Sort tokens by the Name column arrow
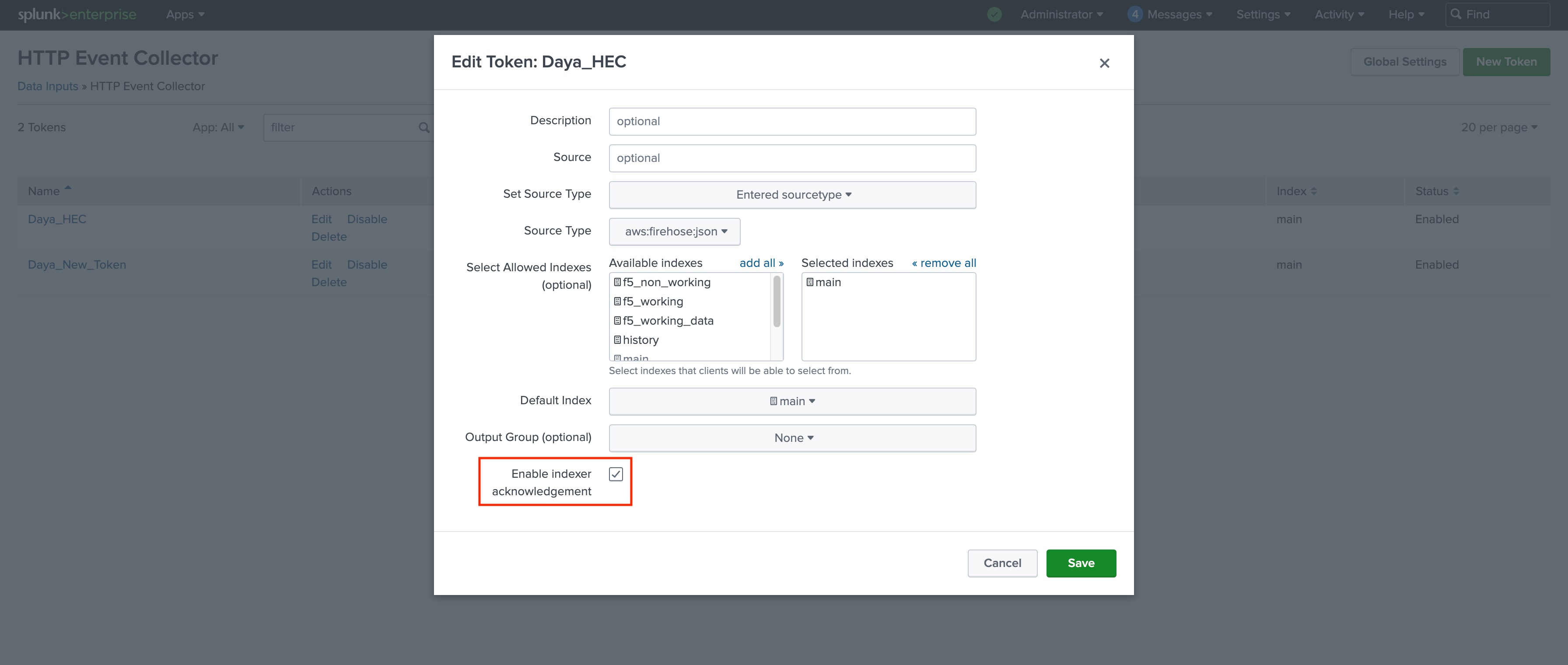The height and width of the screenshot is (665, 1568). [67, 188]
